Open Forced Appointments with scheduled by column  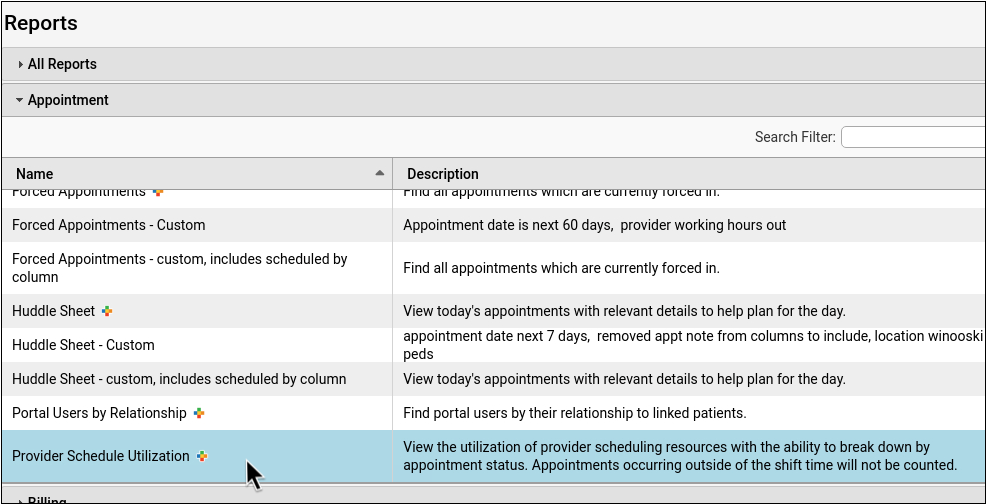(180, 268)
